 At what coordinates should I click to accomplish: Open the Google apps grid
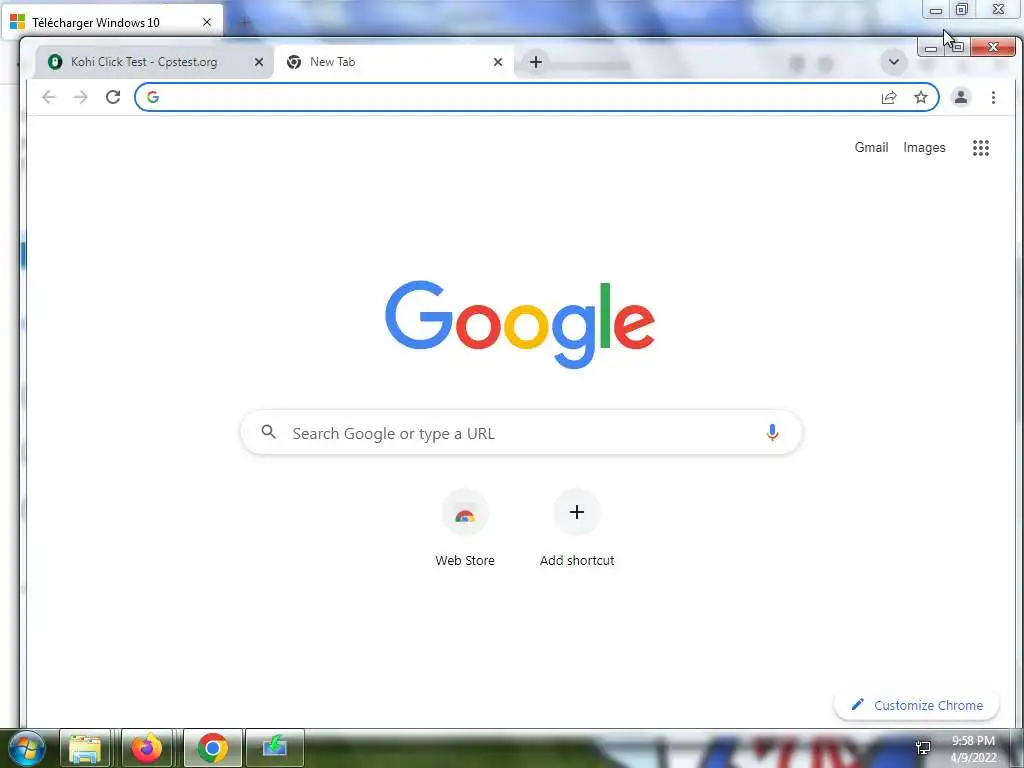tap(981, 148)
